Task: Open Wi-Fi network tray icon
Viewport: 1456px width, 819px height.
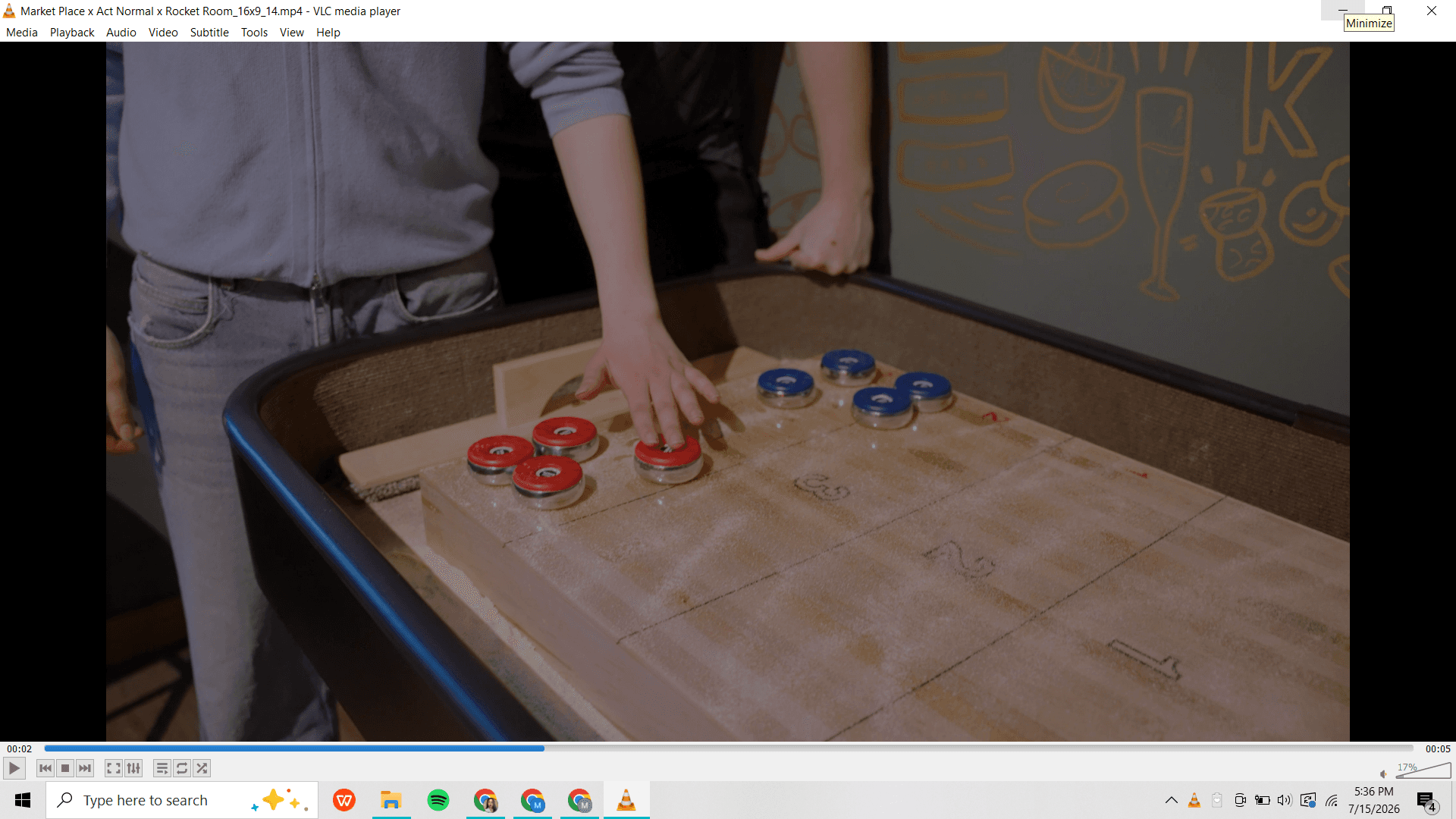Action: click(1332, 800)
